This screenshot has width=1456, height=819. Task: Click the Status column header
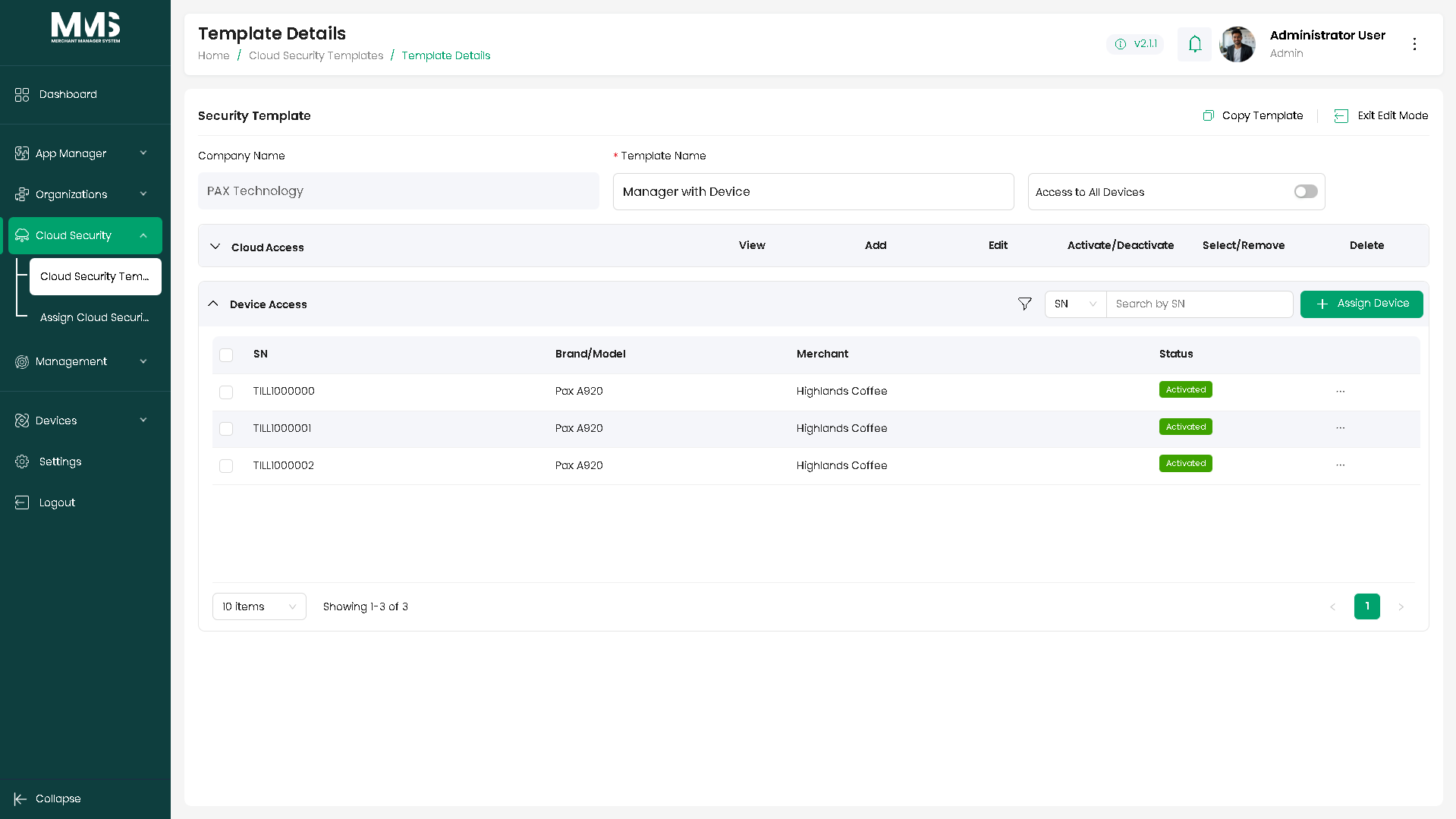click(1176, 354)
